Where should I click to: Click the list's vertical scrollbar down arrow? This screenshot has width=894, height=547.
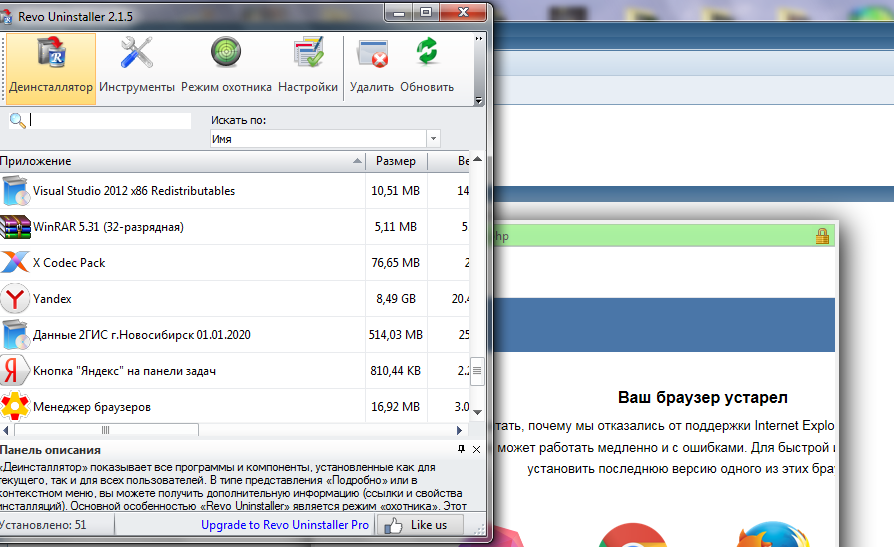coord(477,412)
